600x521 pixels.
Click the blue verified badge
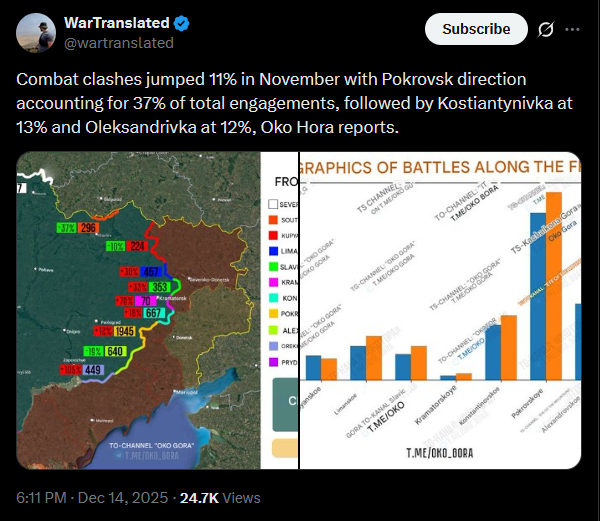tap(181, 23)
